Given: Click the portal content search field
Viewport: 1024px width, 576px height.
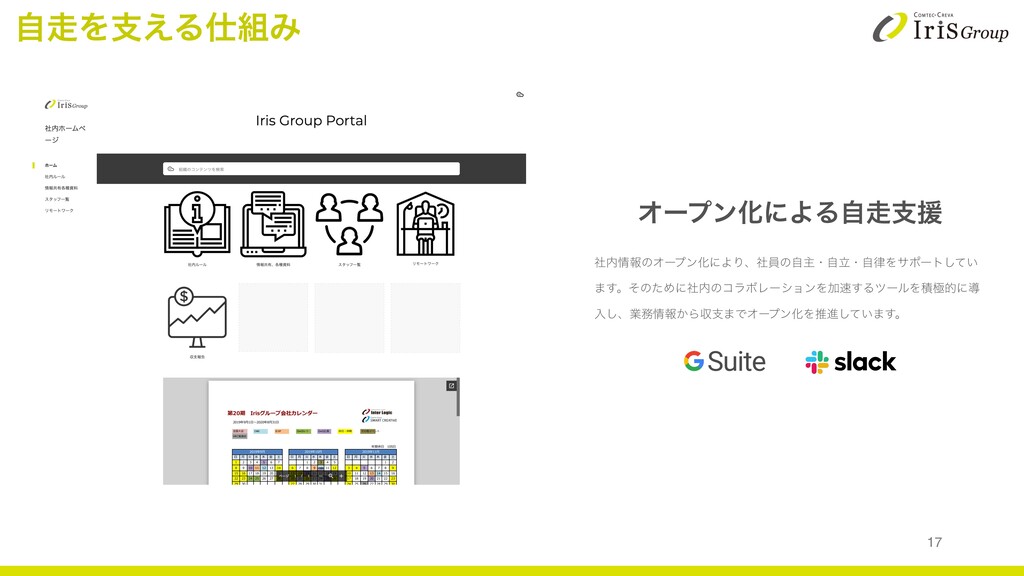Looking at the screenshot, I should 312,169.
